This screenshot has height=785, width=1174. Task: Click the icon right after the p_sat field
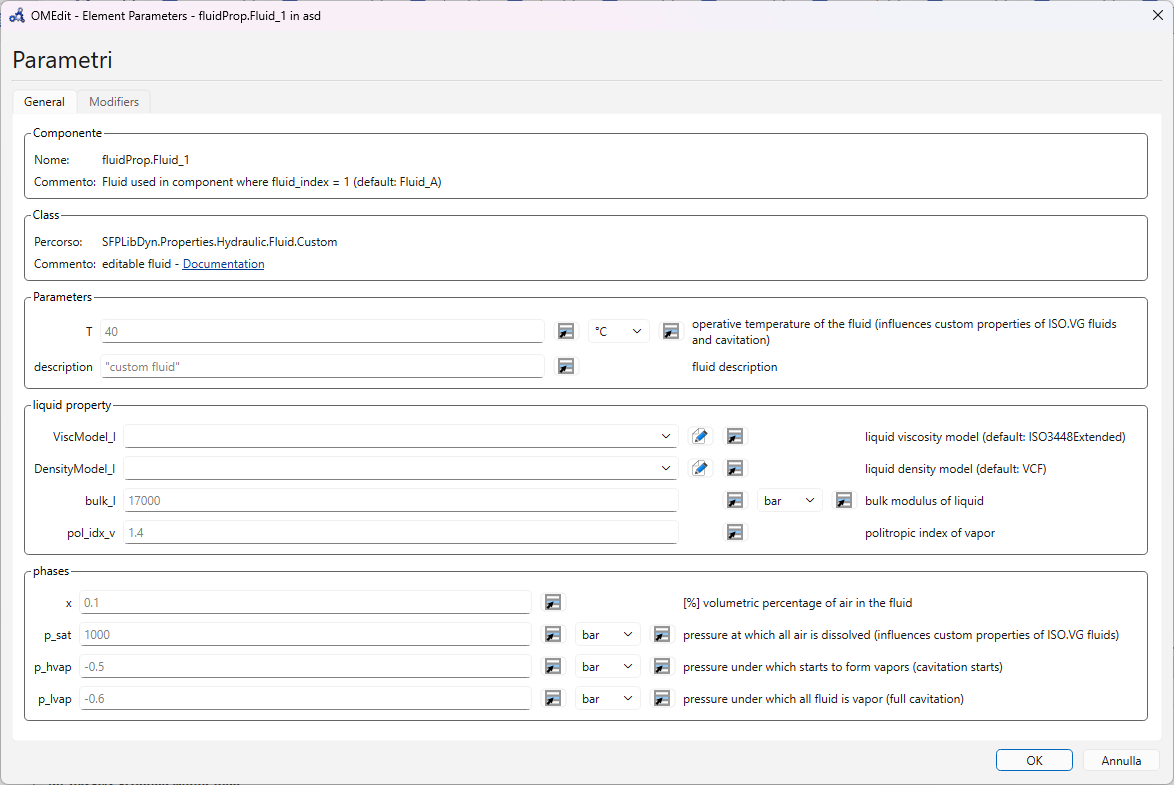pyautogui.click(x=553, y=634)
